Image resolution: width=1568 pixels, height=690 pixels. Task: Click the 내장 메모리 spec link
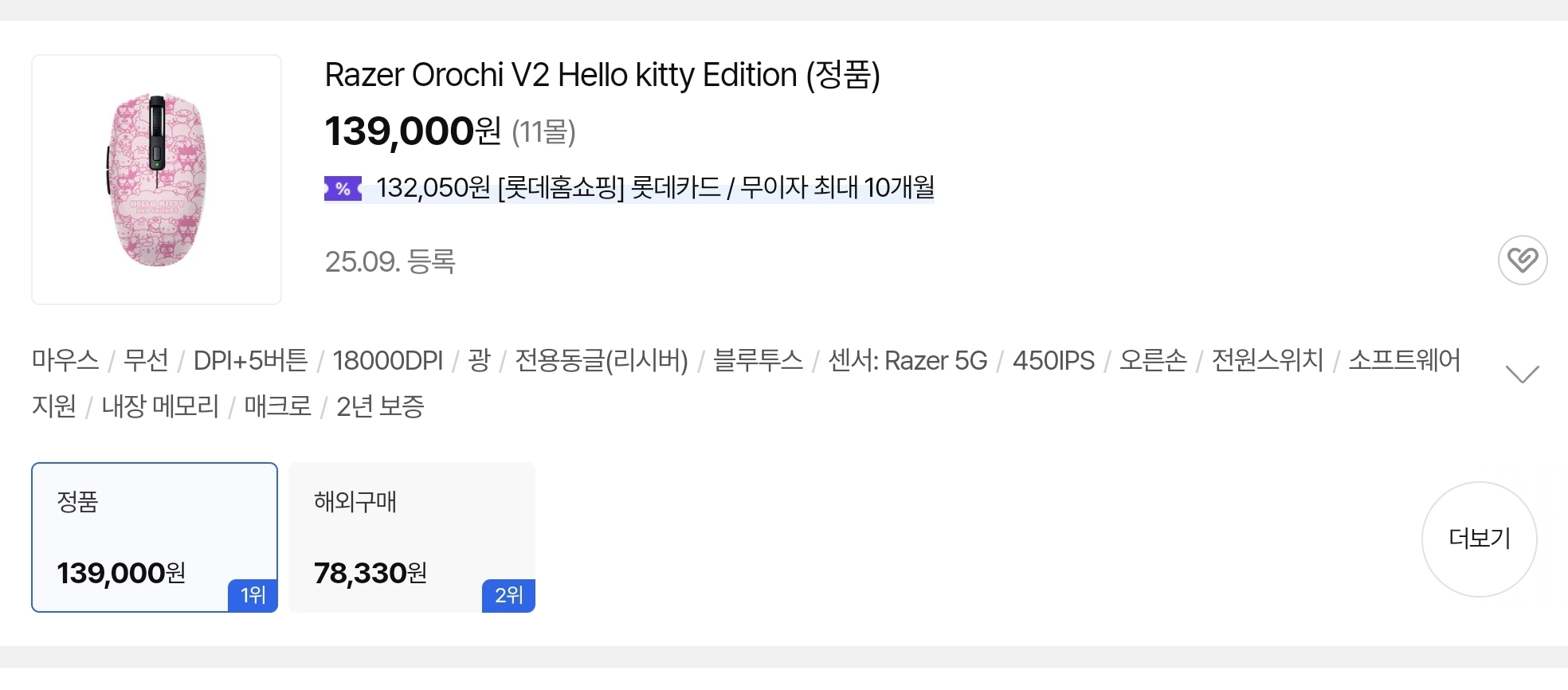pyautogui.click(x=160, y=406)
